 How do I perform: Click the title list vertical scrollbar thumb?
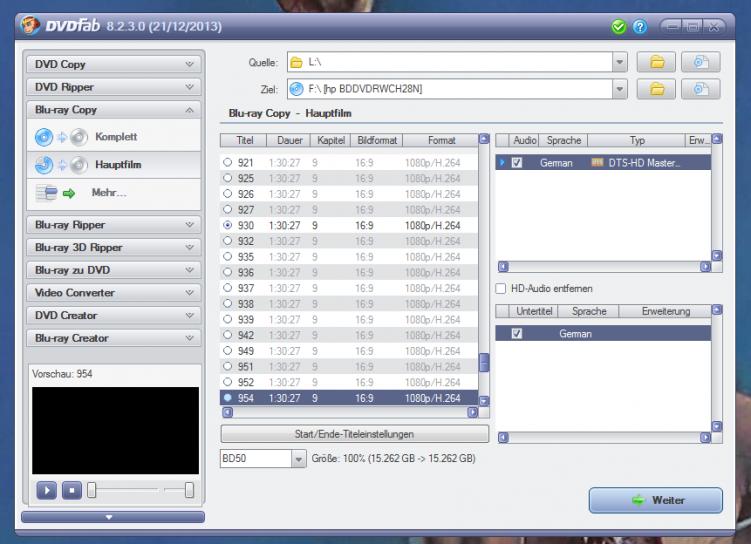pos(484,363)
